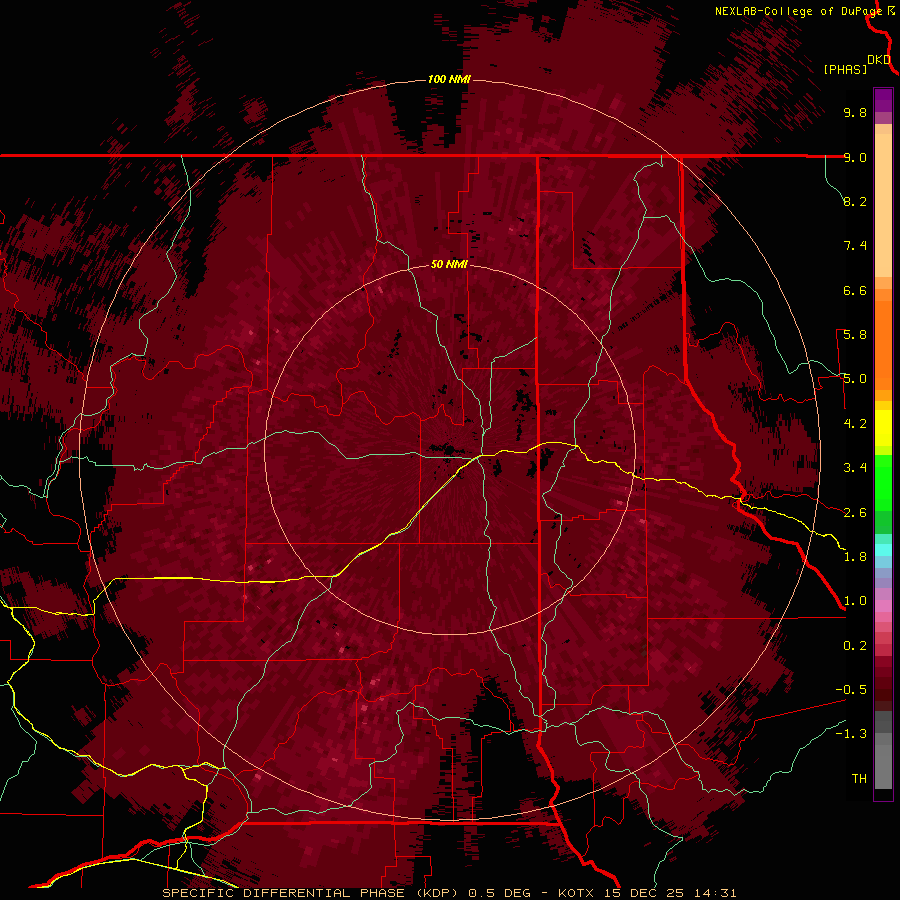The width and height of the screenshot is (900, 900).
Task: Click the TH threshold label on scale
Action: point(859,779)
